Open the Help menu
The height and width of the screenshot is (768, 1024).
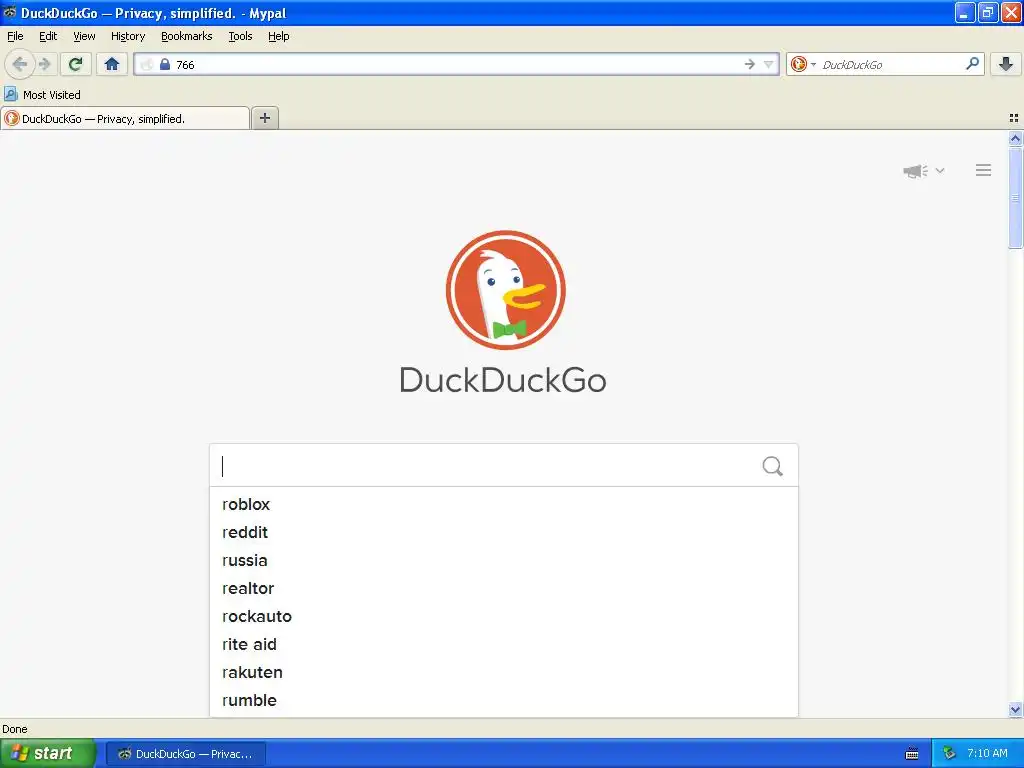point(278,37)
